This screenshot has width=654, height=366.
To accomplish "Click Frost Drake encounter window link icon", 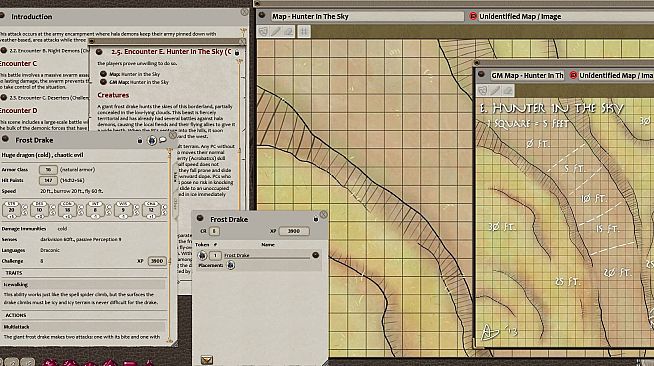I will (200, 218).
